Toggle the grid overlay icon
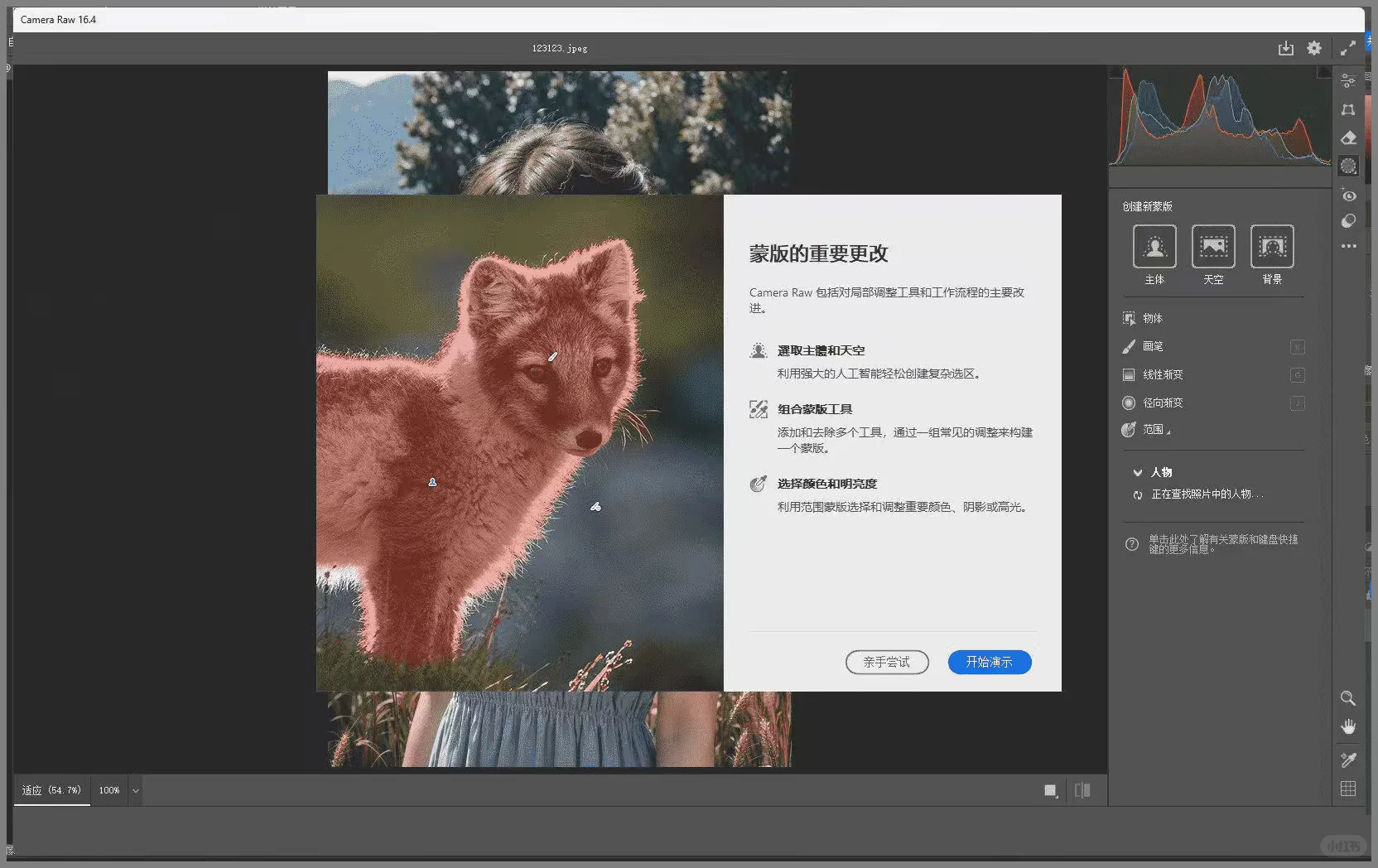Screen dimensions: 1378x868 click(1348, 788)
